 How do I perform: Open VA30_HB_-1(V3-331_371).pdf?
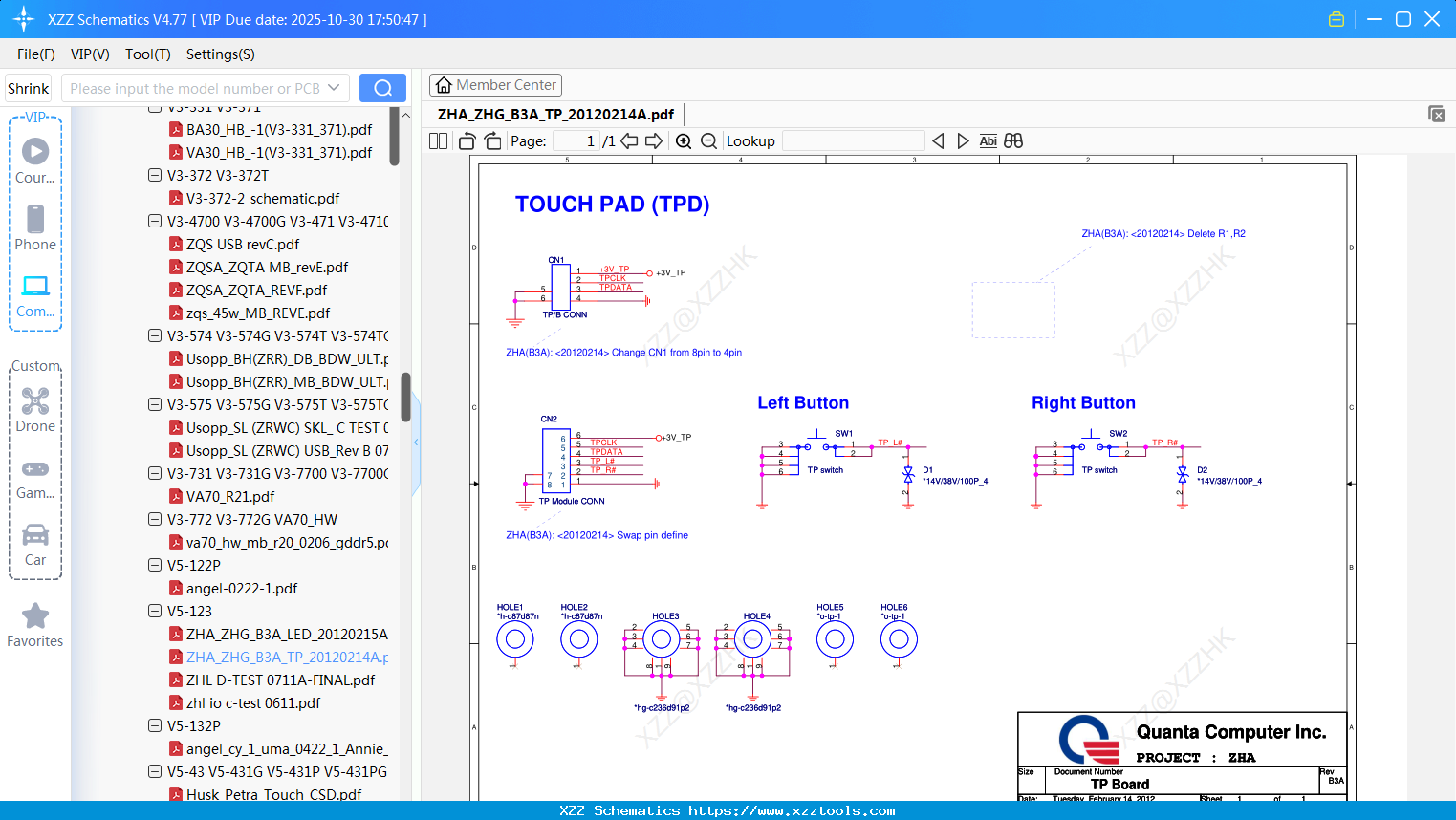coord(279,152)
